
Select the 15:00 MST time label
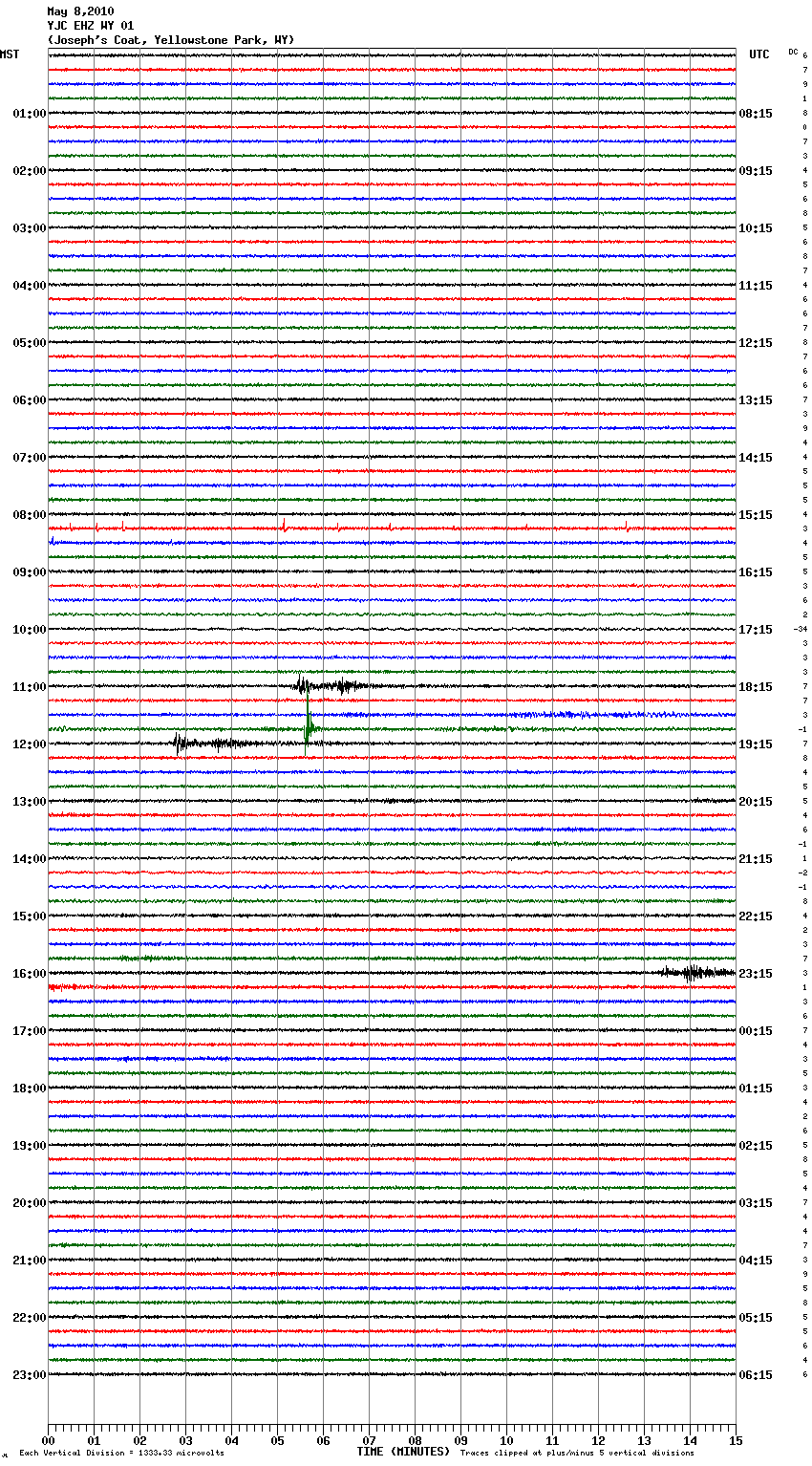click(30, 916)
